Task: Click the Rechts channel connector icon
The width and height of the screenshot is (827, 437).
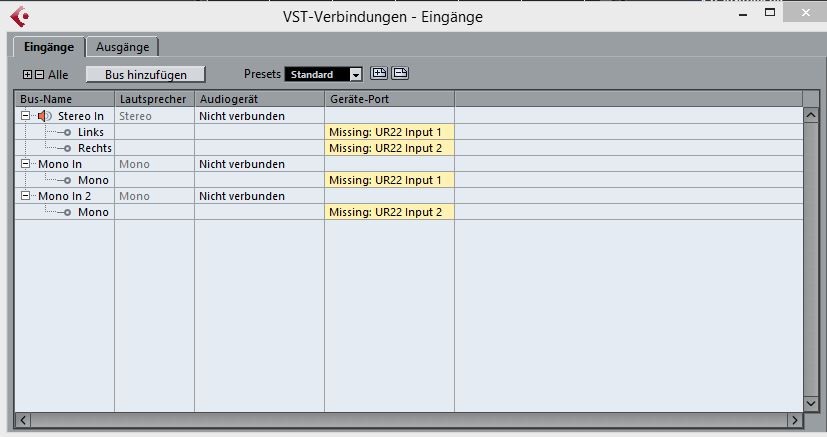Action: 67,149
